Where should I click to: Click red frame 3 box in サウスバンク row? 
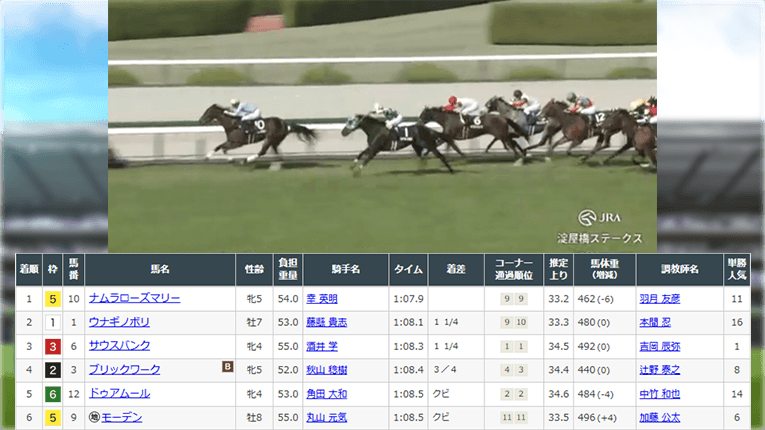[53, 347]
